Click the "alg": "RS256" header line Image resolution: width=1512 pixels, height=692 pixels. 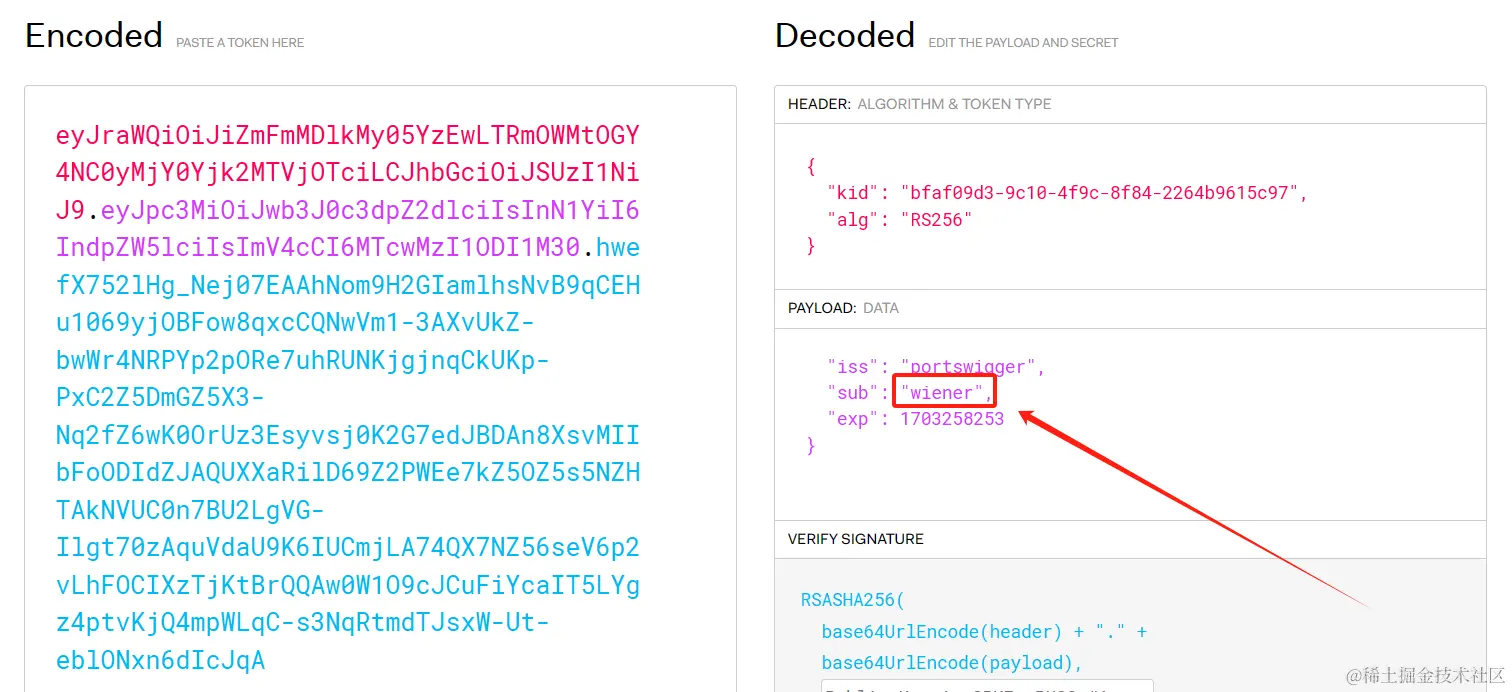pos(899,220)
